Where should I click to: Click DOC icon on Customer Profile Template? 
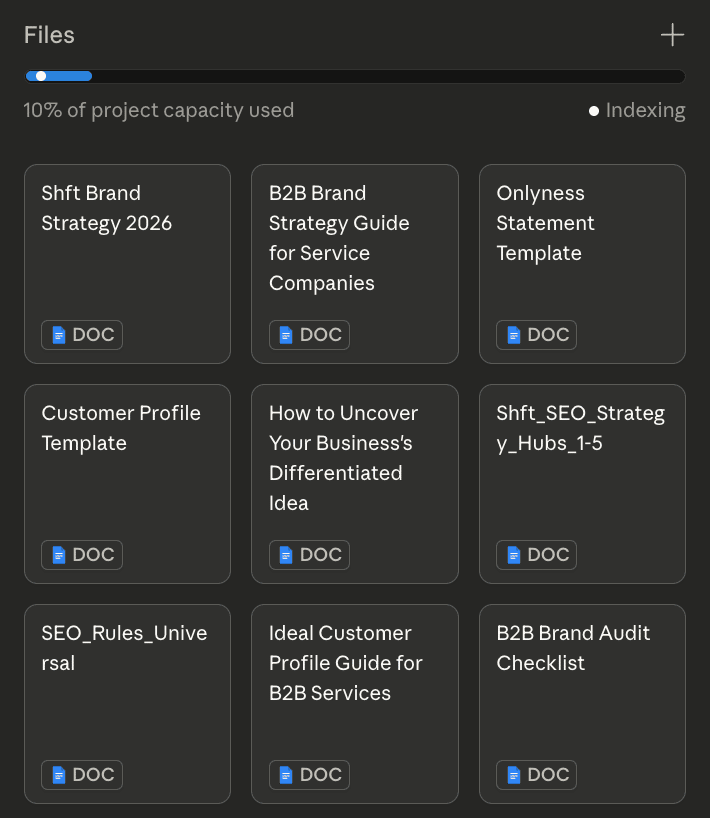tap(59, 555)
